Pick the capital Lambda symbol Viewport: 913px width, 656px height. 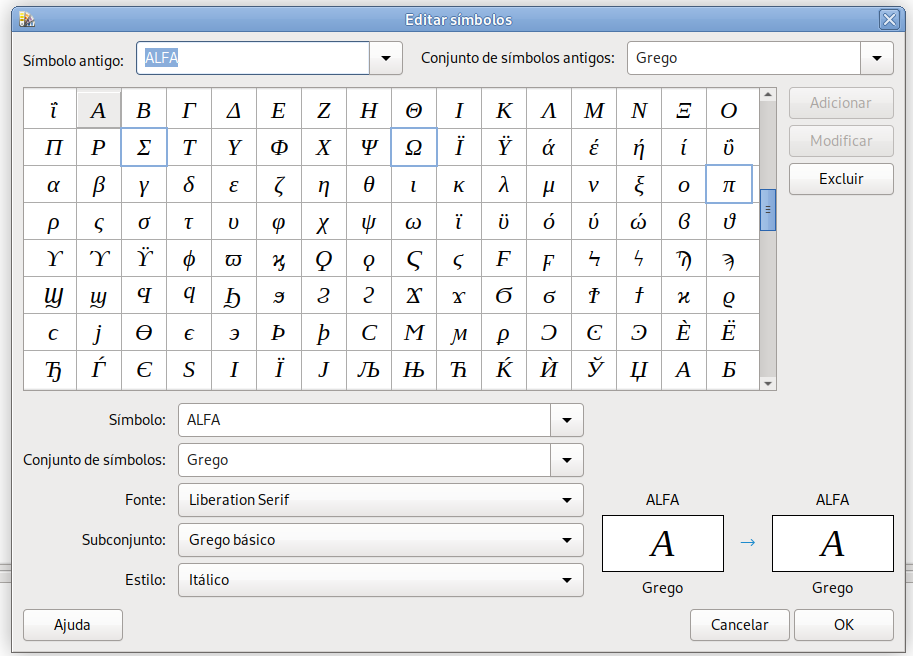(548, 110)
